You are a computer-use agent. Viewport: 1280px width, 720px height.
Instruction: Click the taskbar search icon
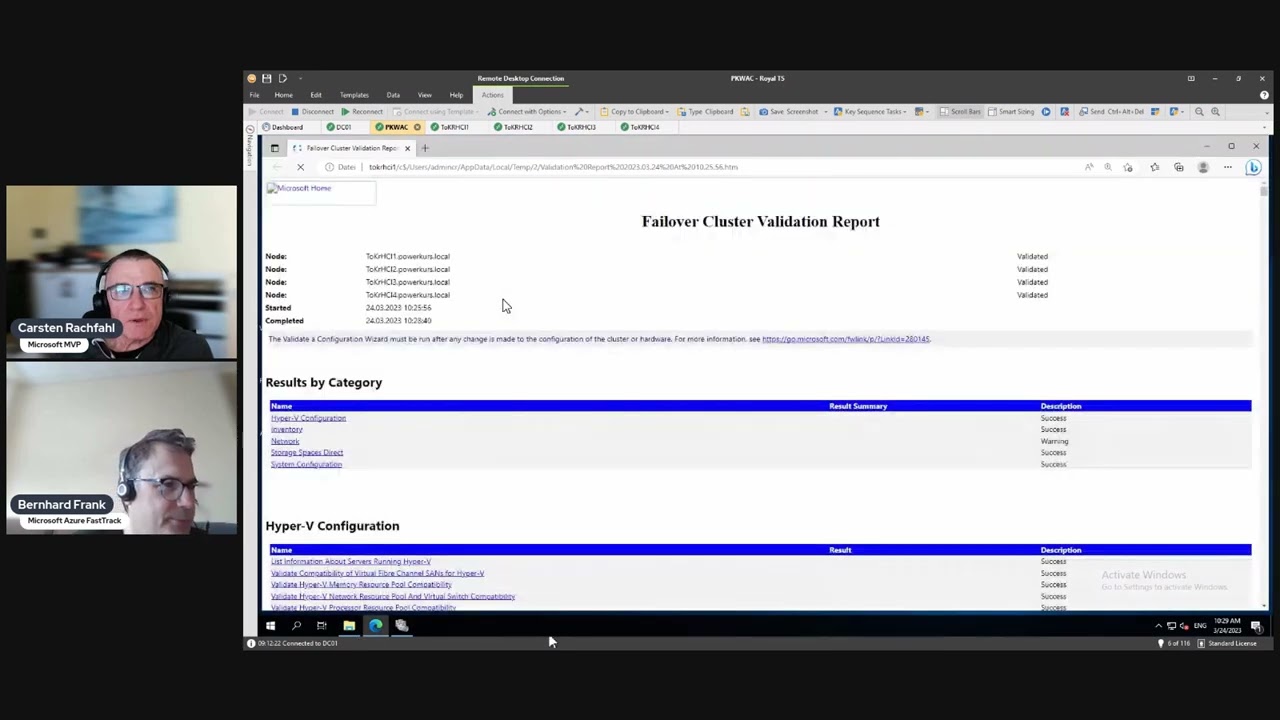click(296, 626)
